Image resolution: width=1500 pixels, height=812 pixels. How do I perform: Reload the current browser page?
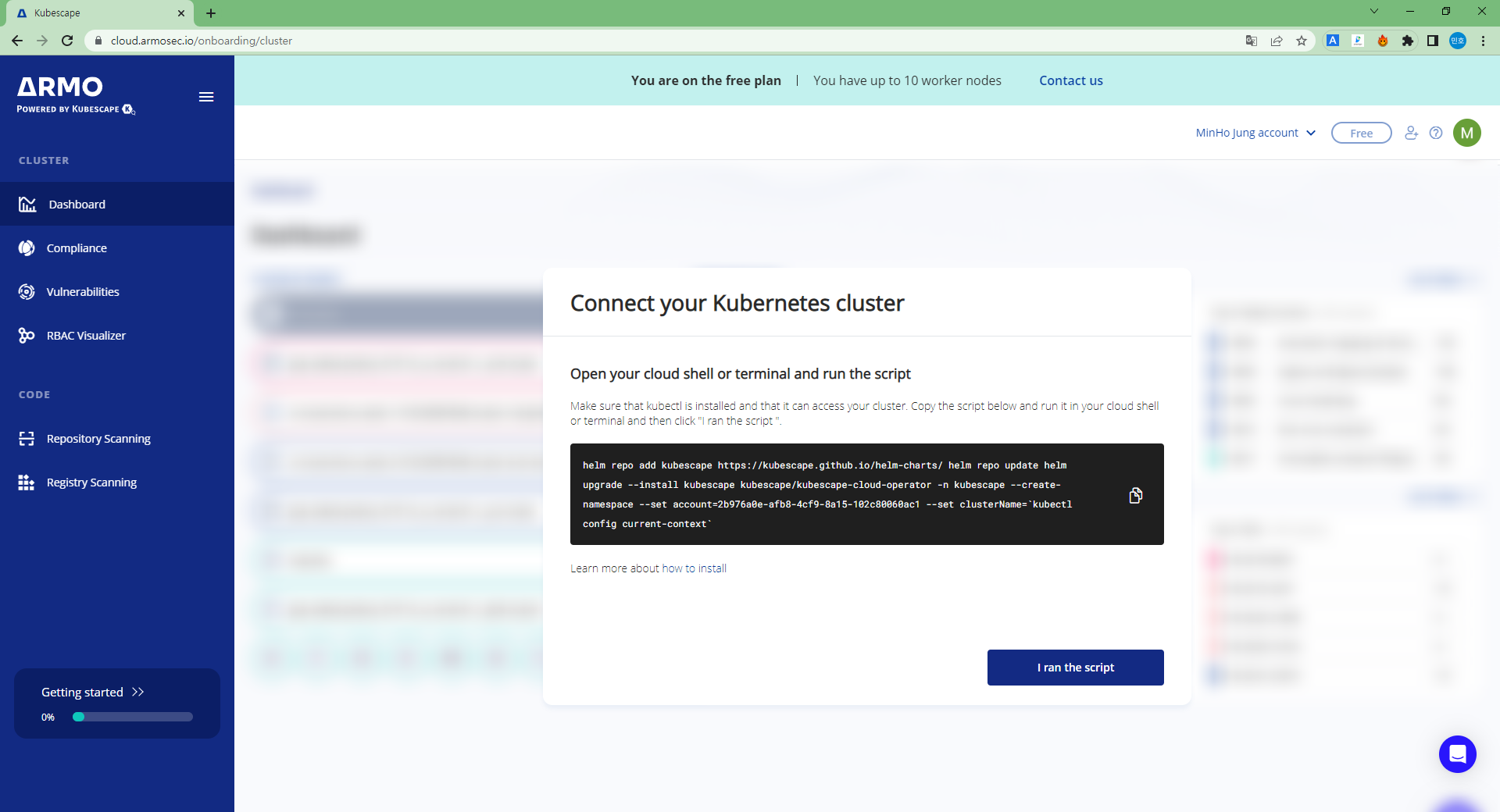point(67,41)
